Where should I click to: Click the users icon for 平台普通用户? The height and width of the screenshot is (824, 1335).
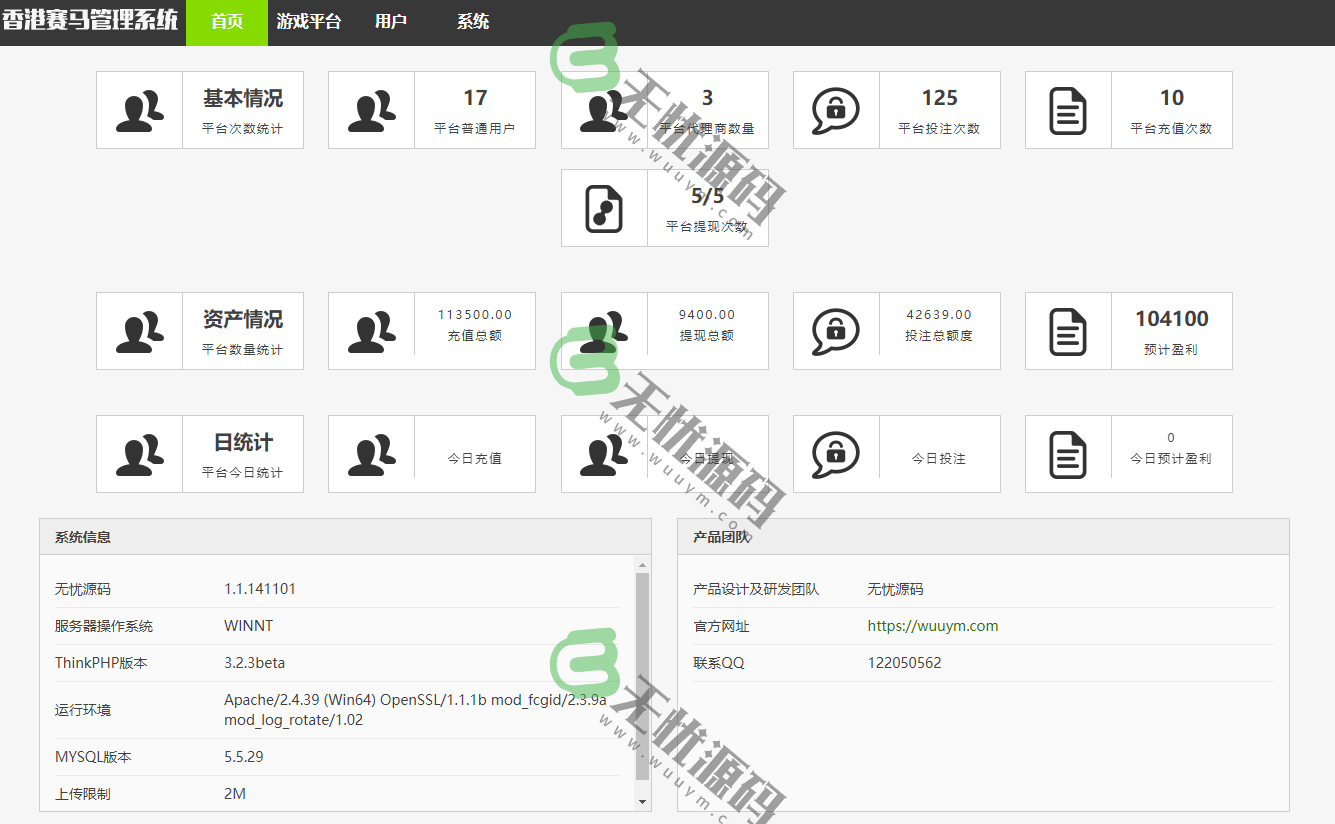[371, 110]
